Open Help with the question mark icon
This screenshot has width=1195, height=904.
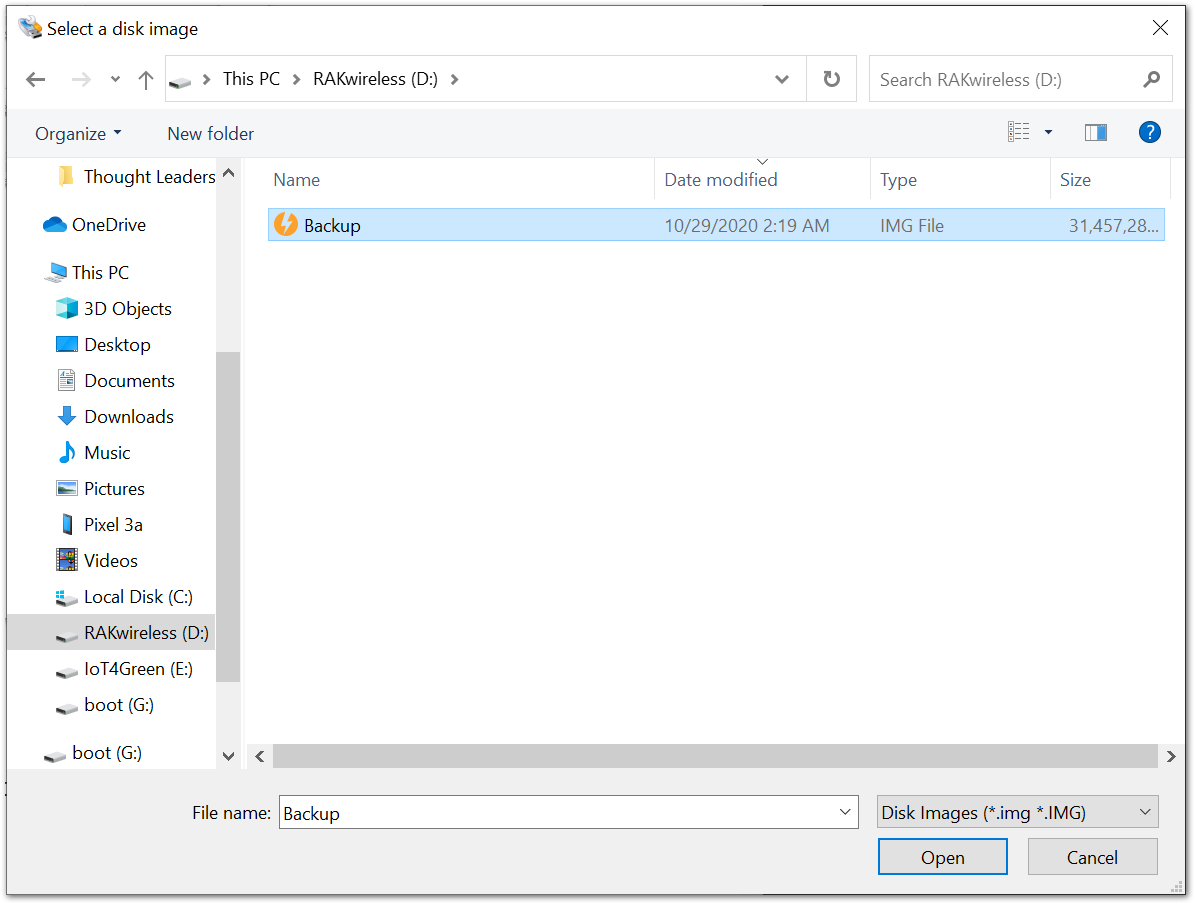point(1149,133)
